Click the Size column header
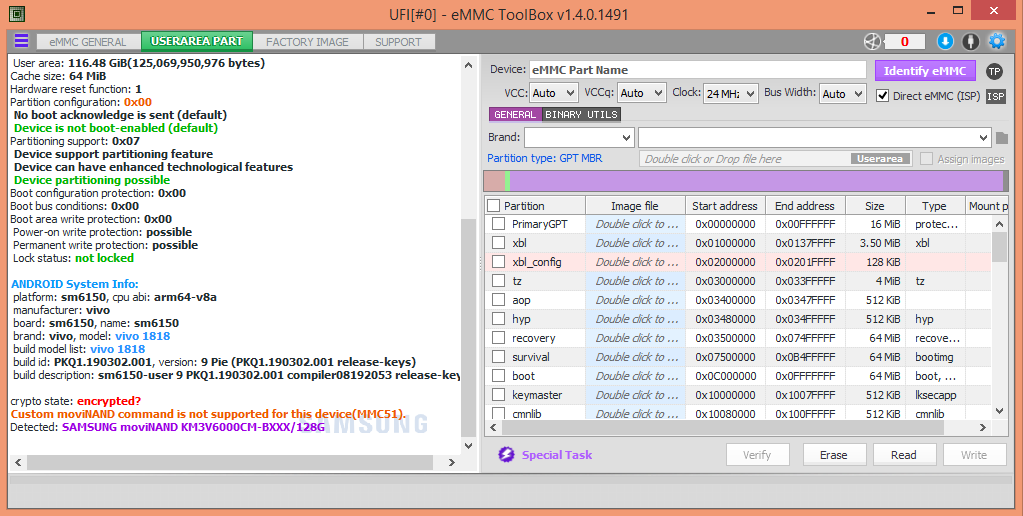The height and width of the screenshot is (516, 1023). point(875,205)
